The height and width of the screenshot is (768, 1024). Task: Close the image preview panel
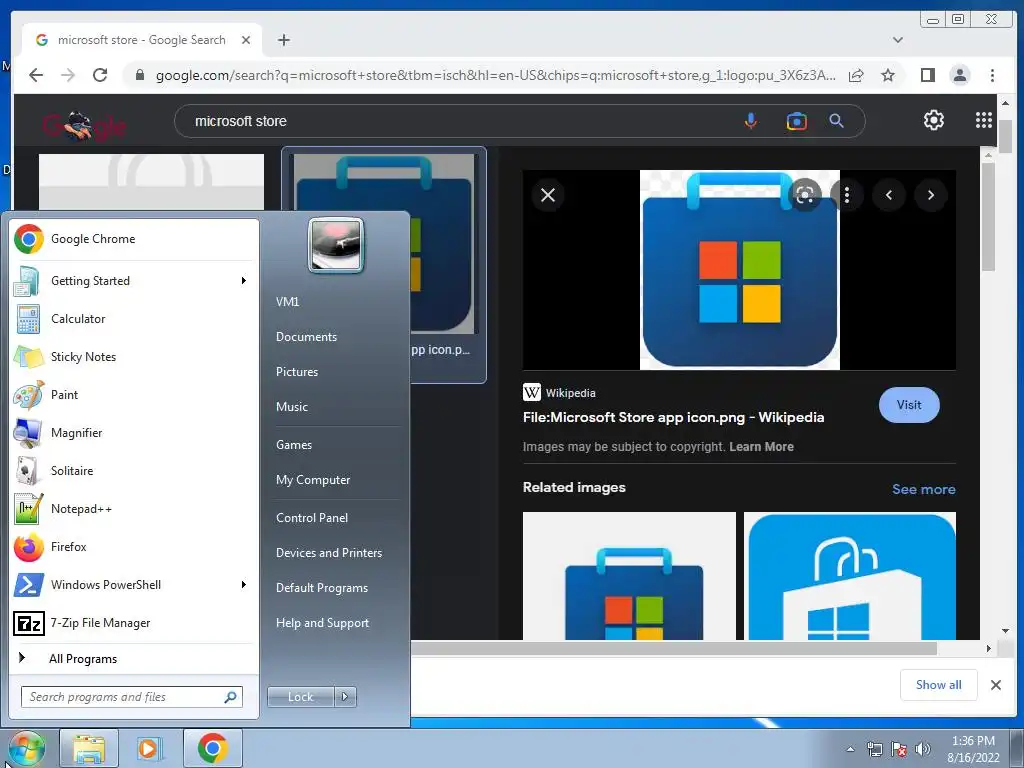click(548, 195)
